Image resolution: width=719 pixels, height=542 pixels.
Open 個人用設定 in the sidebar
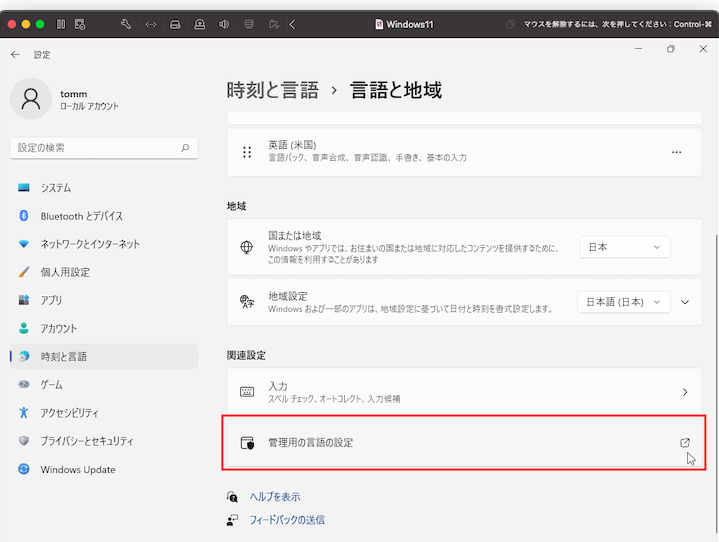tap(104, 272)
